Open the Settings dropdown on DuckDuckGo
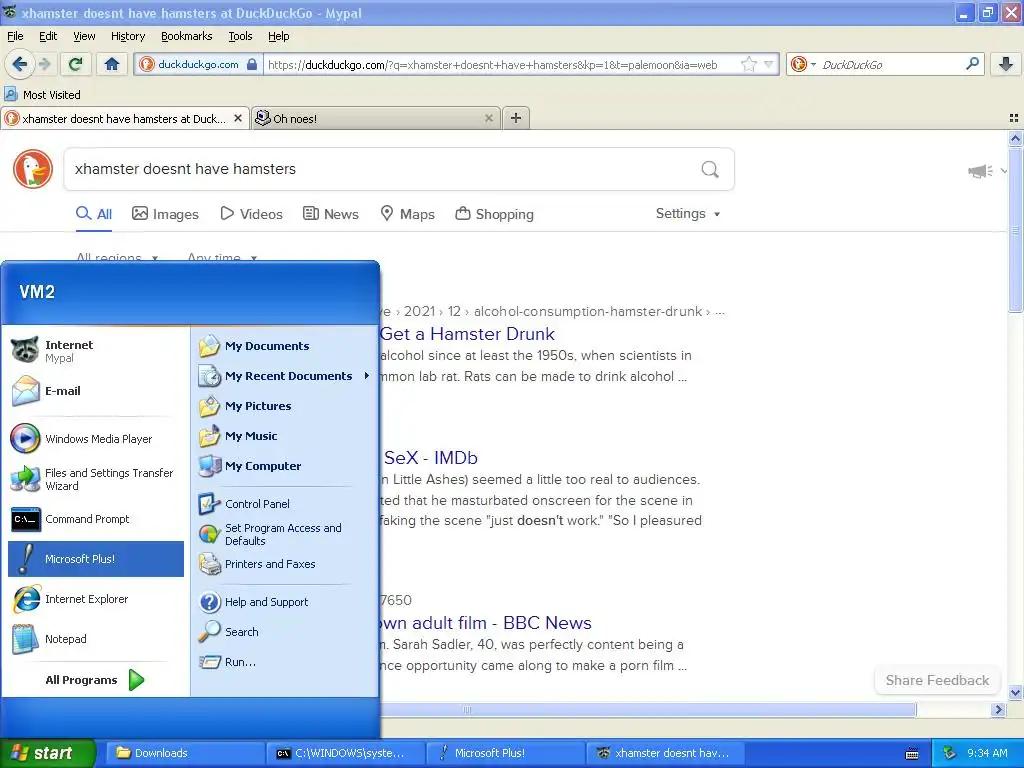1024x768 pixels. (688, 214)
